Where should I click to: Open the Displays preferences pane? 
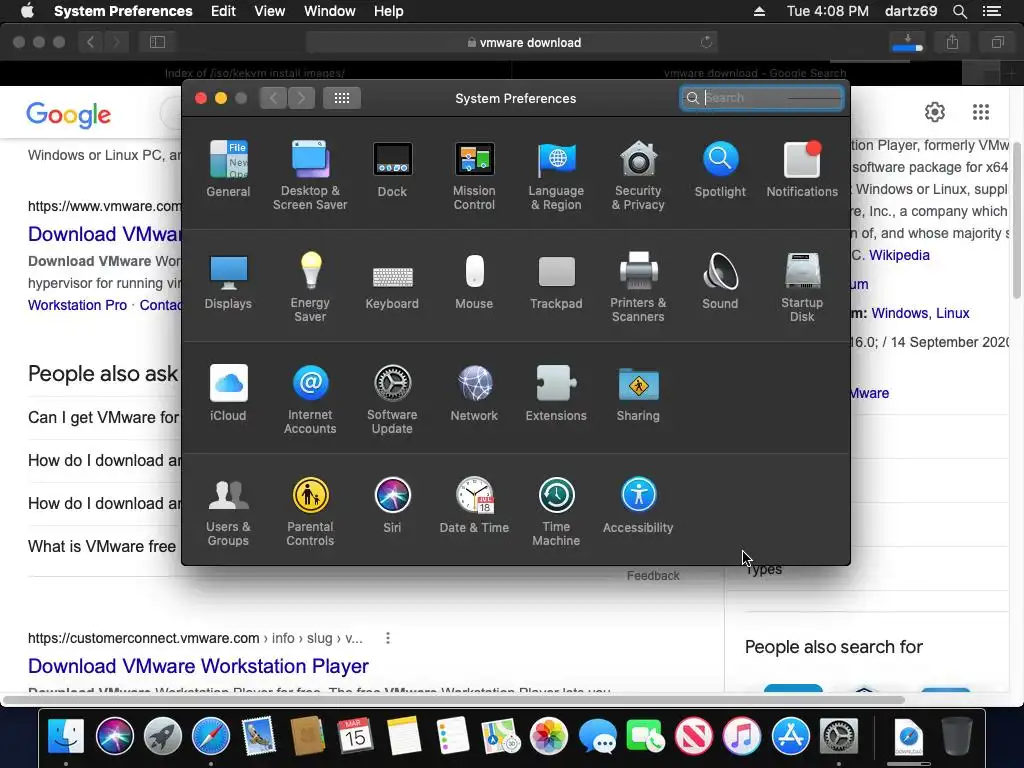228,281
